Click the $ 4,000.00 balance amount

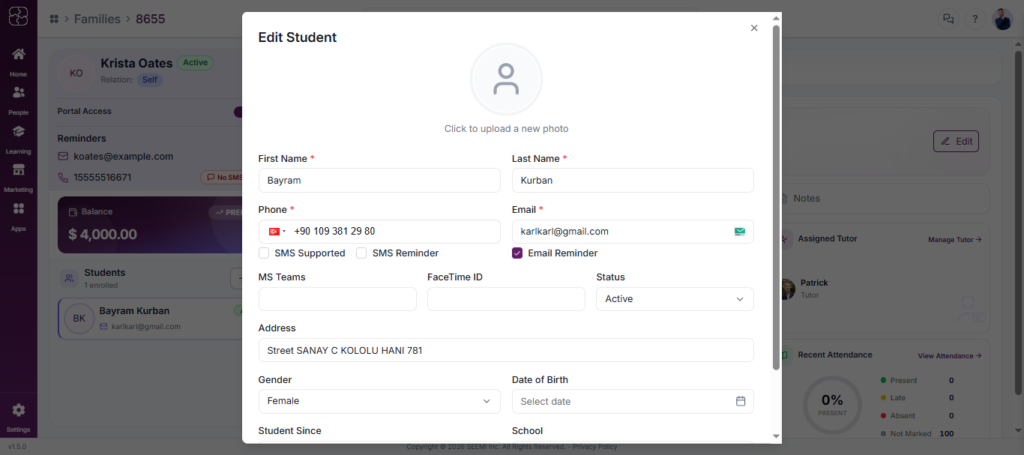[103, 234]
